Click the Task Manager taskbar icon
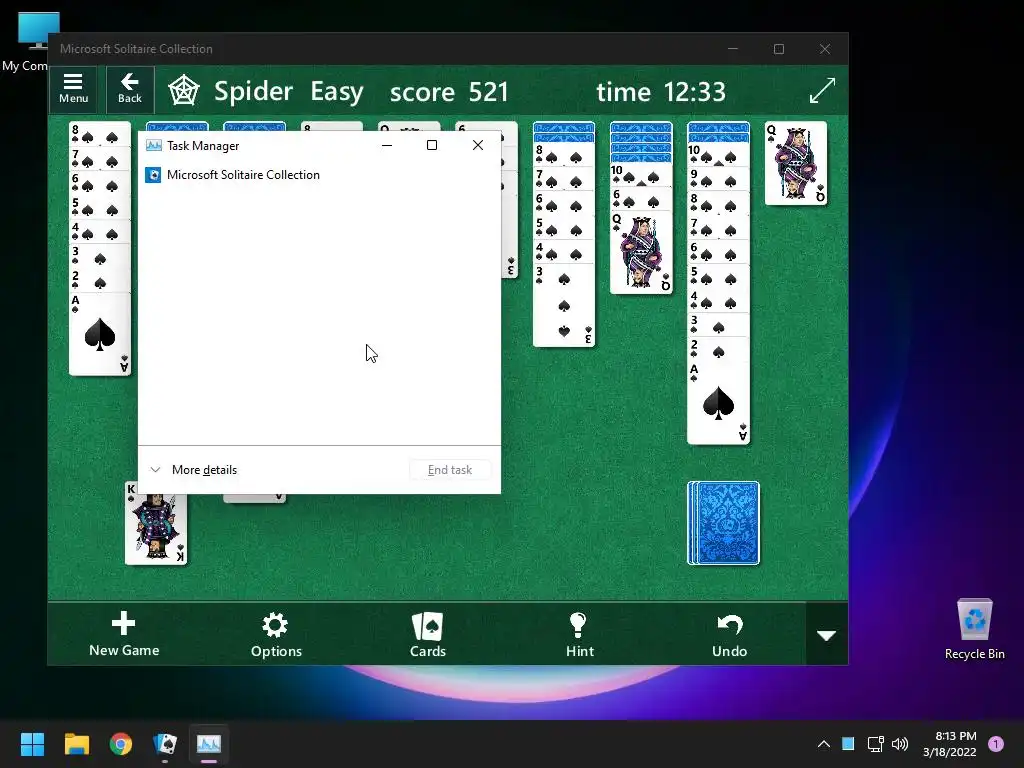 209,744
